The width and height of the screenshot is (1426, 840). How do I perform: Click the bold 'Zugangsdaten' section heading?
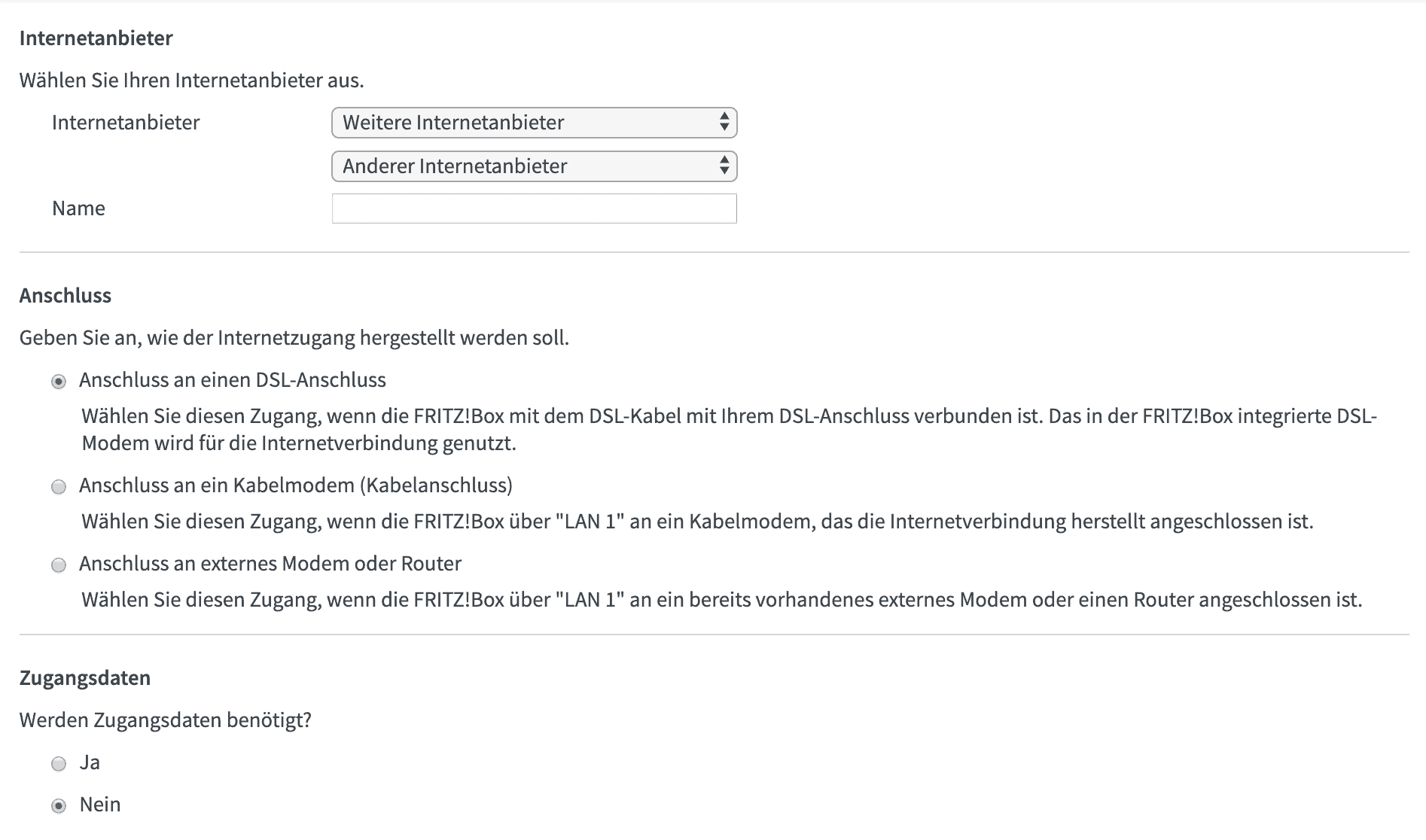coord(85,678)
